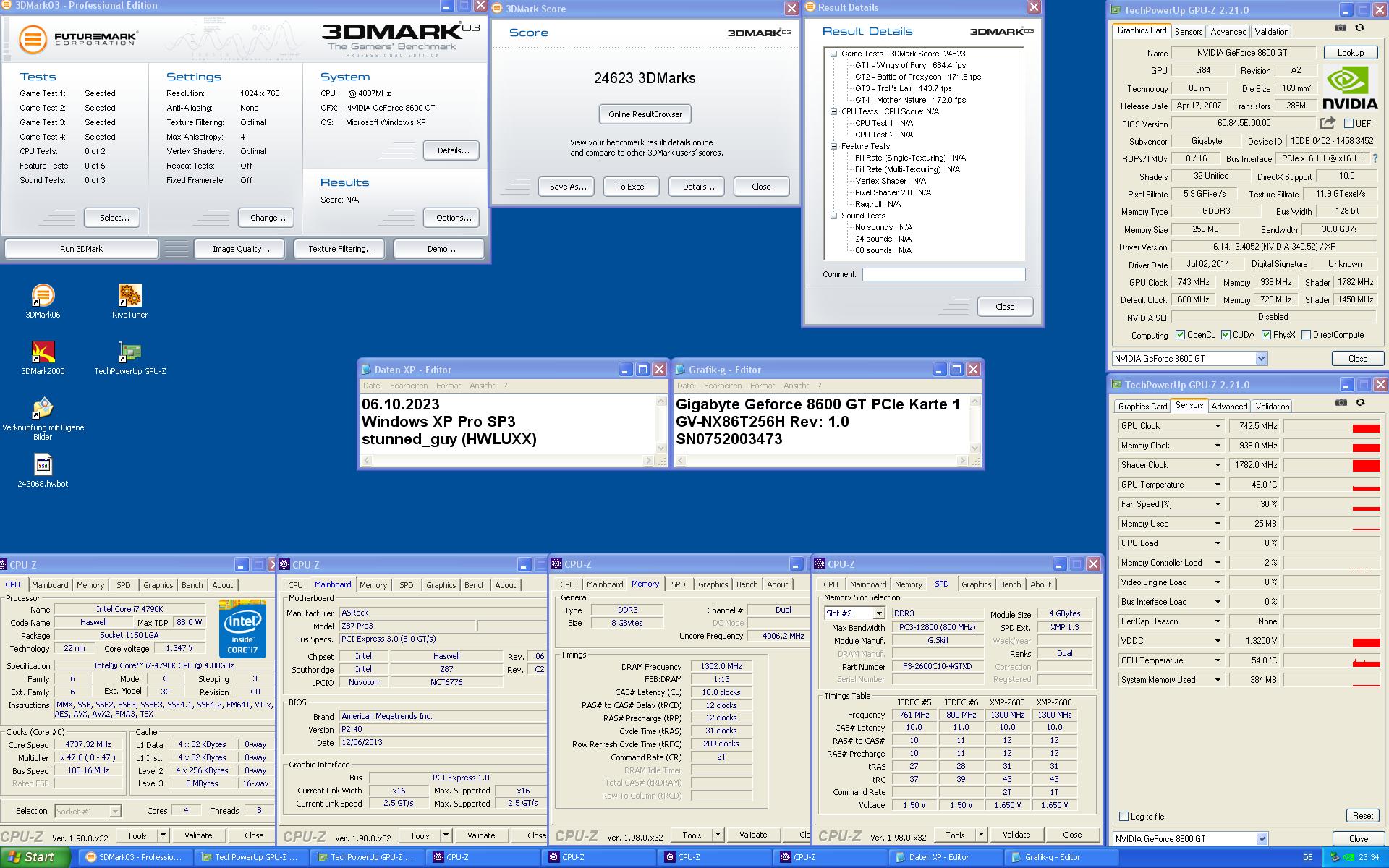Open the 3DMark2000 desktop shortcut
The height and width of the screenshot is (868, 1389).
pos(43,357)
